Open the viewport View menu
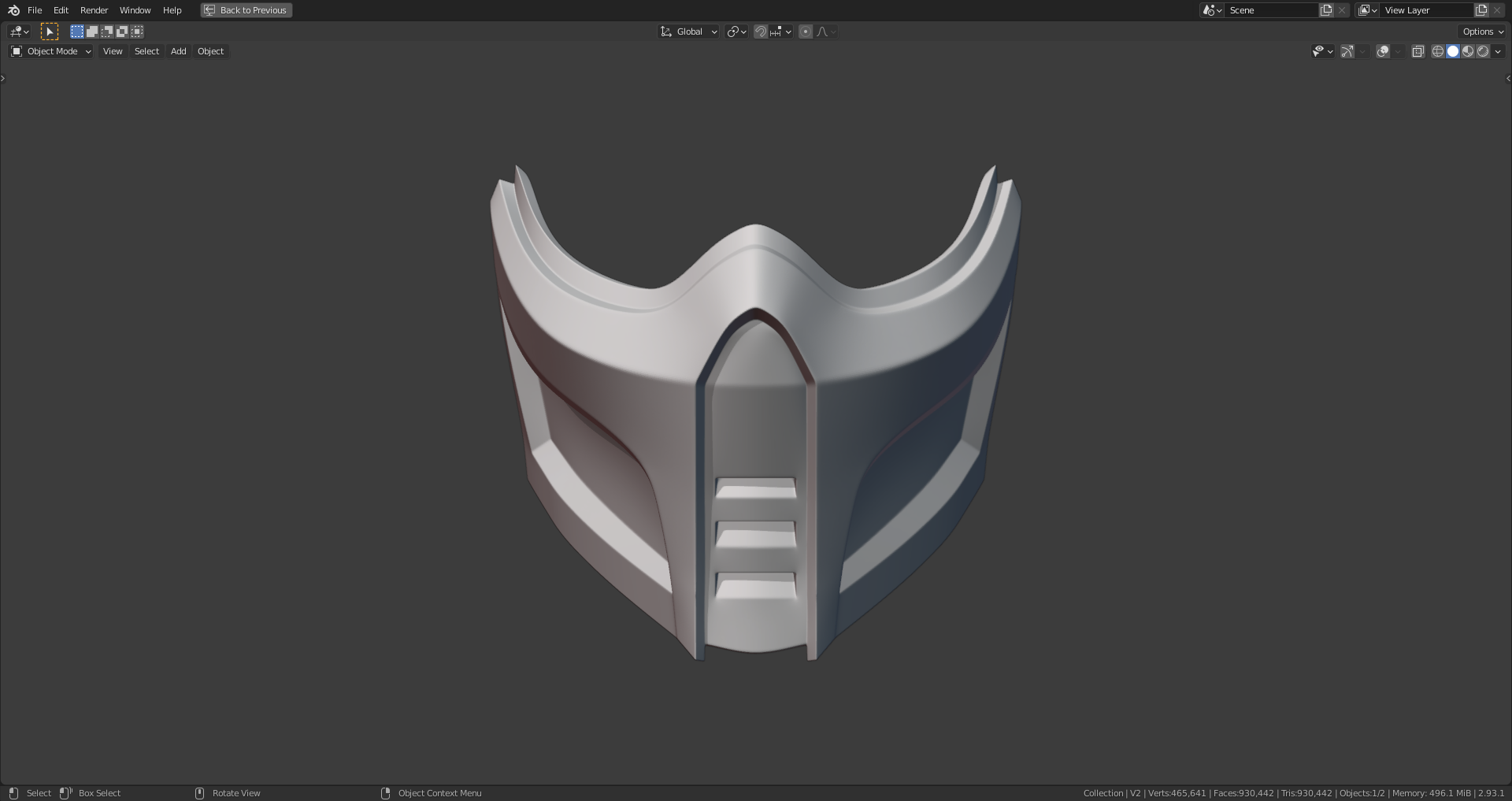1512x801 pixels. coord(113,51)
